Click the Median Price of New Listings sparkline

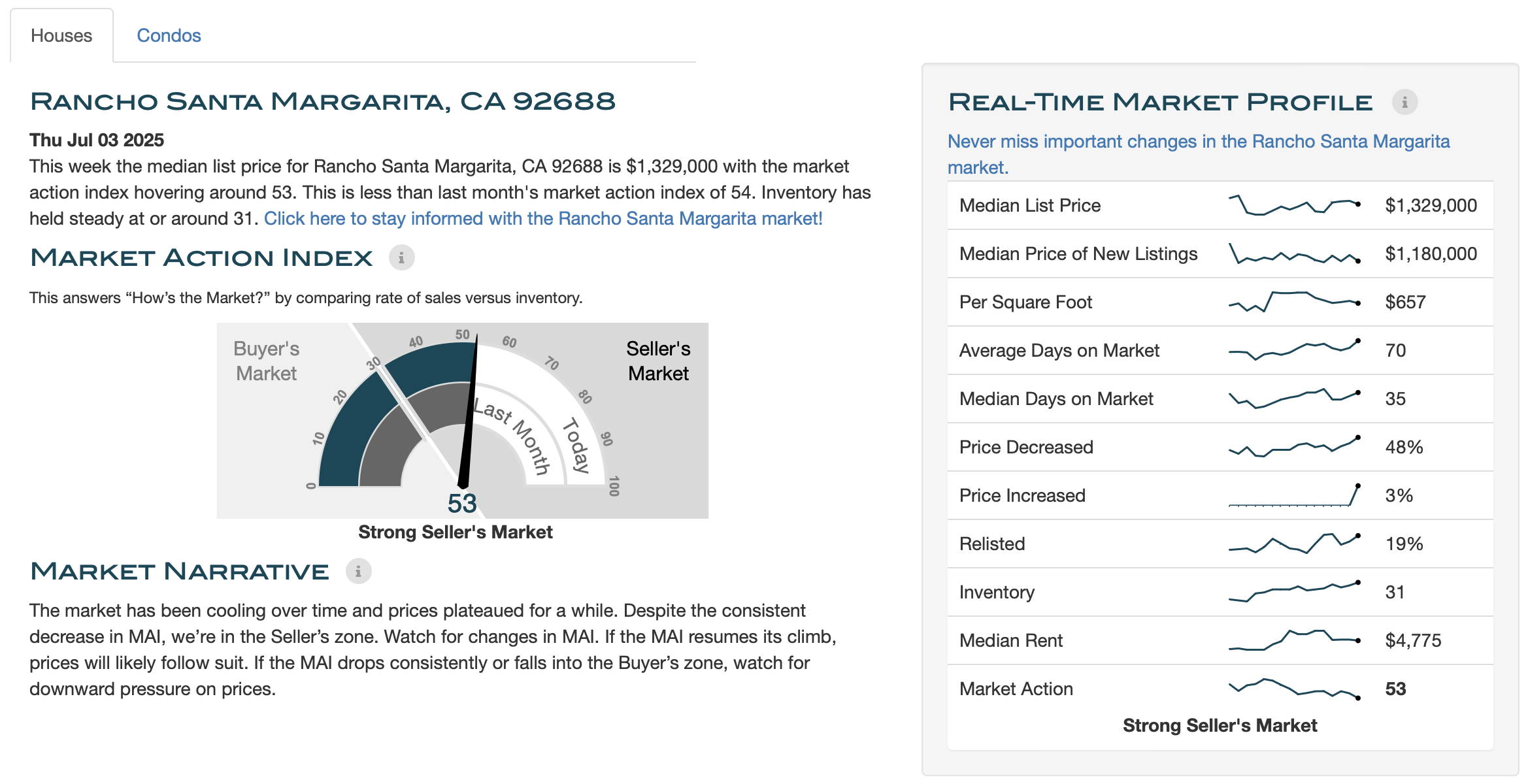pyautogui.click(x=1294, y=253)
